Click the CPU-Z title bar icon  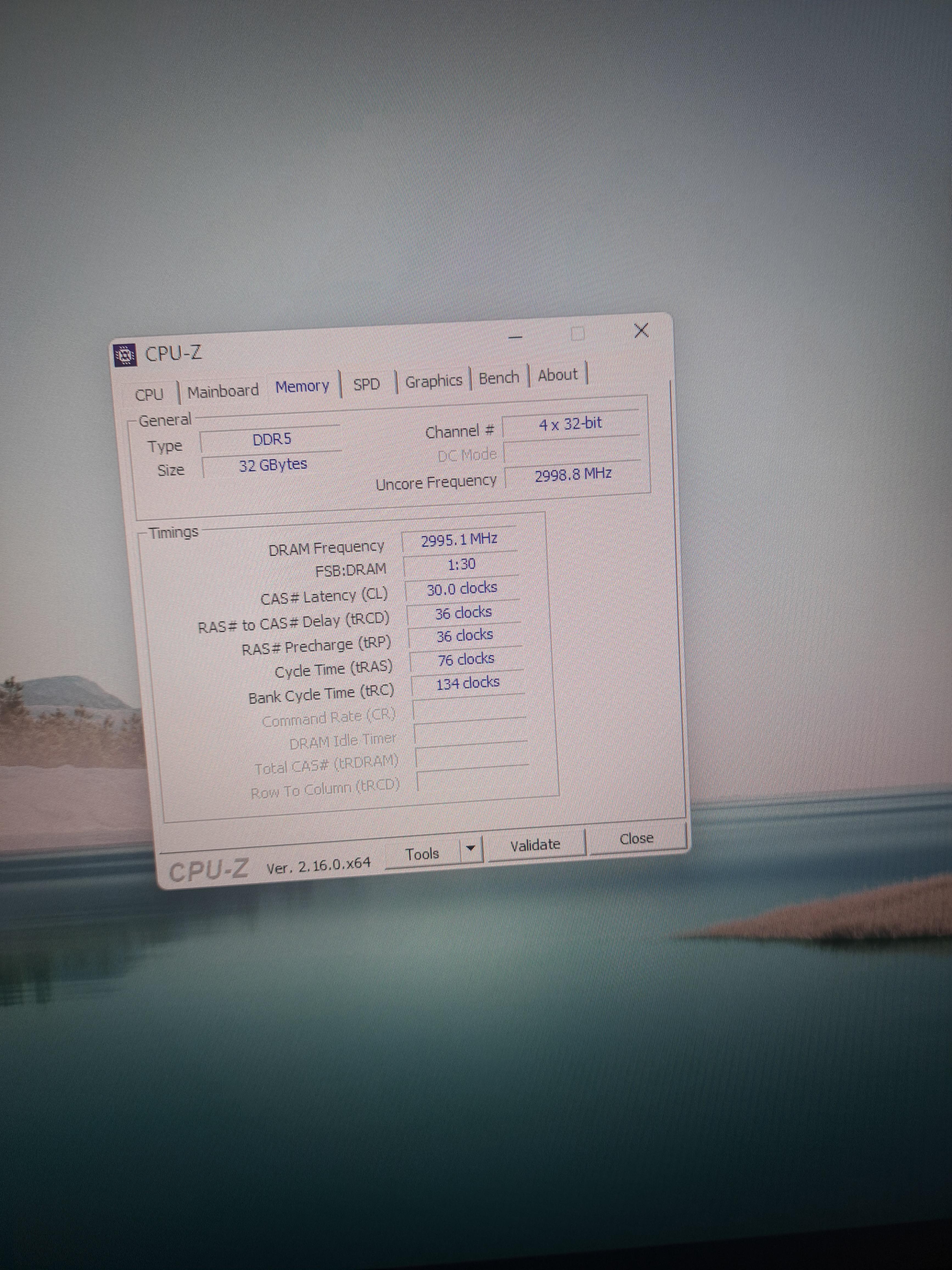click(125, 355)
